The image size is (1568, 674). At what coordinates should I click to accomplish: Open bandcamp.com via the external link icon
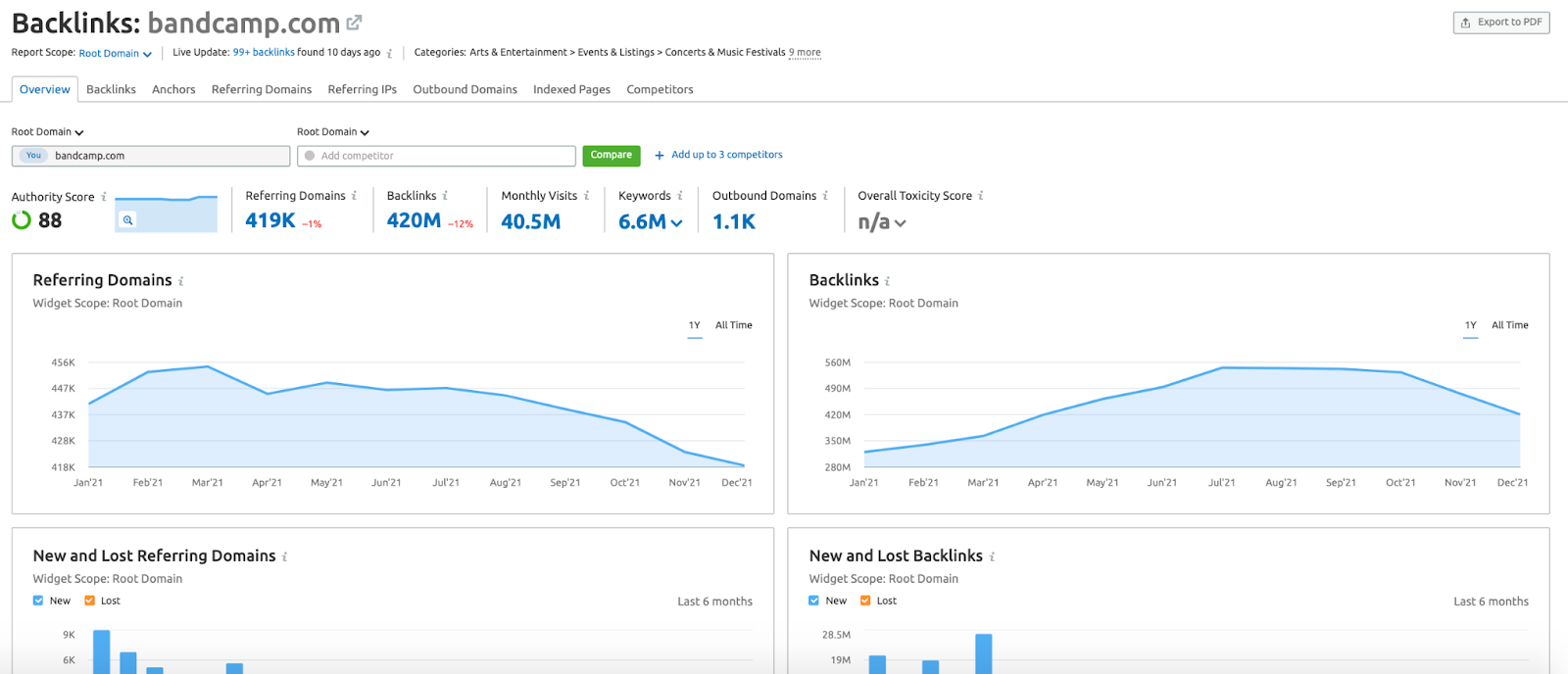(354, 23)
